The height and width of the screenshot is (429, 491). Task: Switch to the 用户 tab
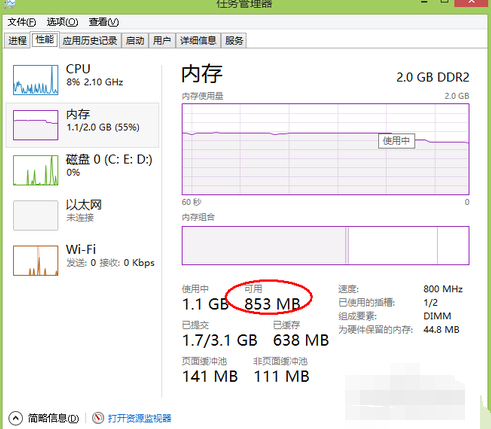pos(162,41)
